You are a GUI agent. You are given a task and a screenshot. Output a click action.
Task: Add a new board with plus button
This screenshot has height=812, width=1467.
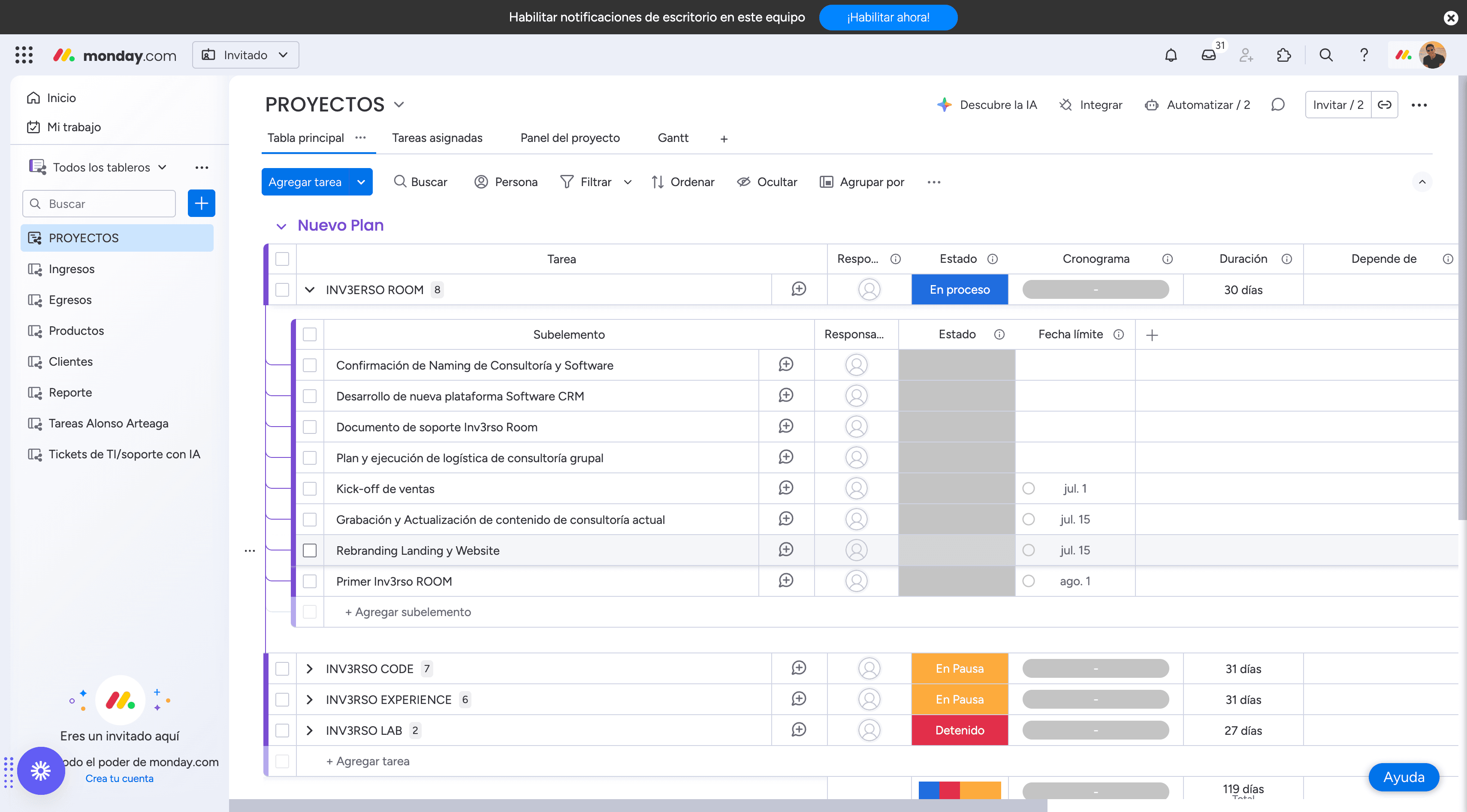click(x=202, y=203)
